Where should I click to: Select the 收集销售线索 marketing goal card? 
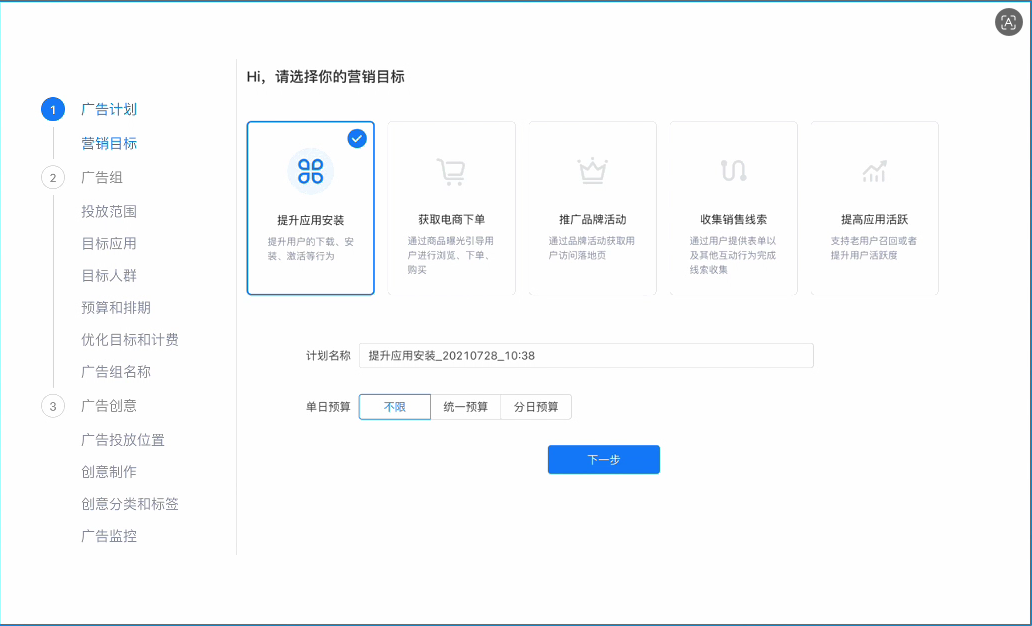tap(733, 207)
